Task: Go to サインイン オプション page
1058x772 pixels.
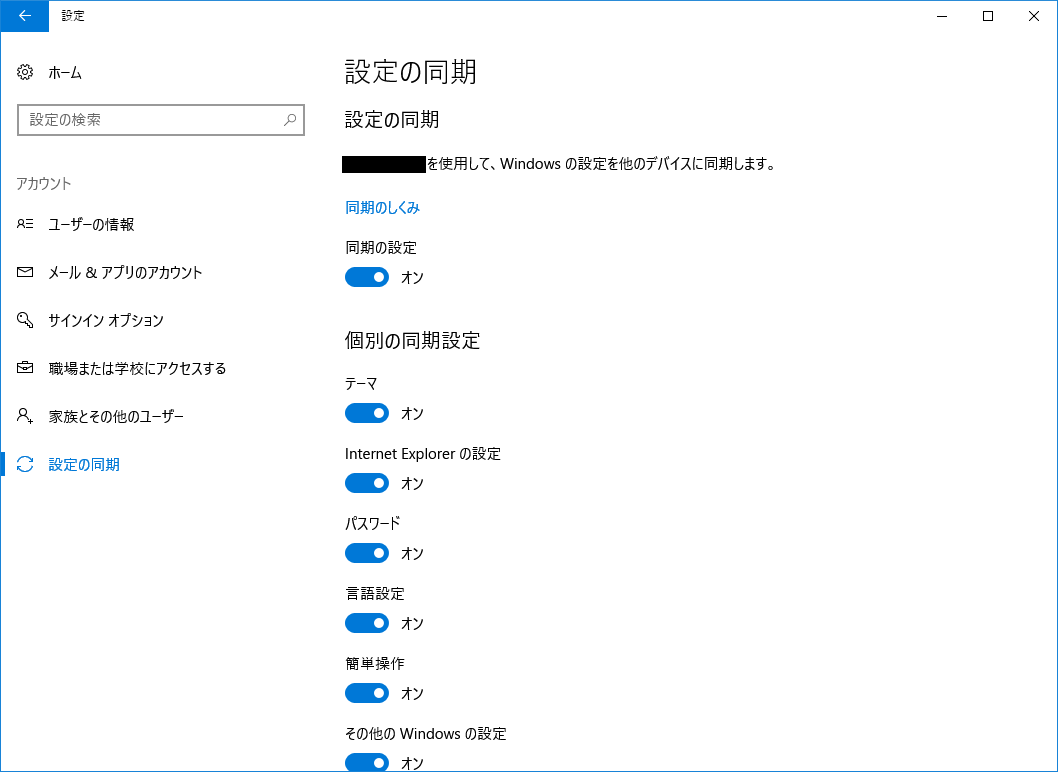Action: (x=106, y=320)
